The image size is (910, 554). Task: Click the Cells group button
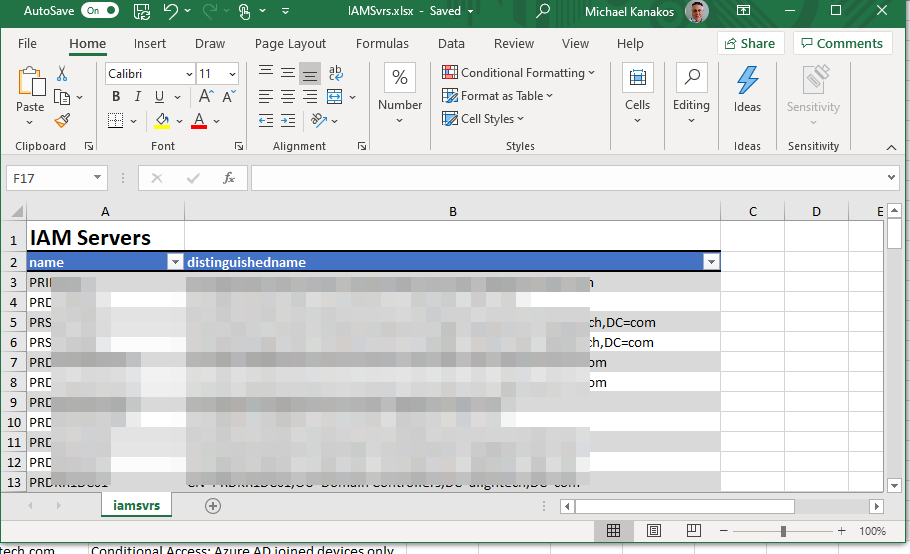tap(637, 93)
